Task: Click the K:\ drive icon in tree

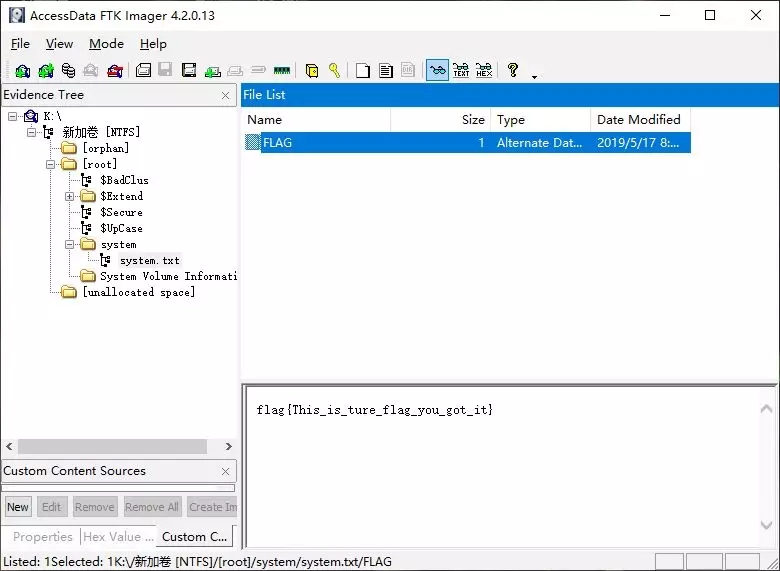Action: click(31, 116)
